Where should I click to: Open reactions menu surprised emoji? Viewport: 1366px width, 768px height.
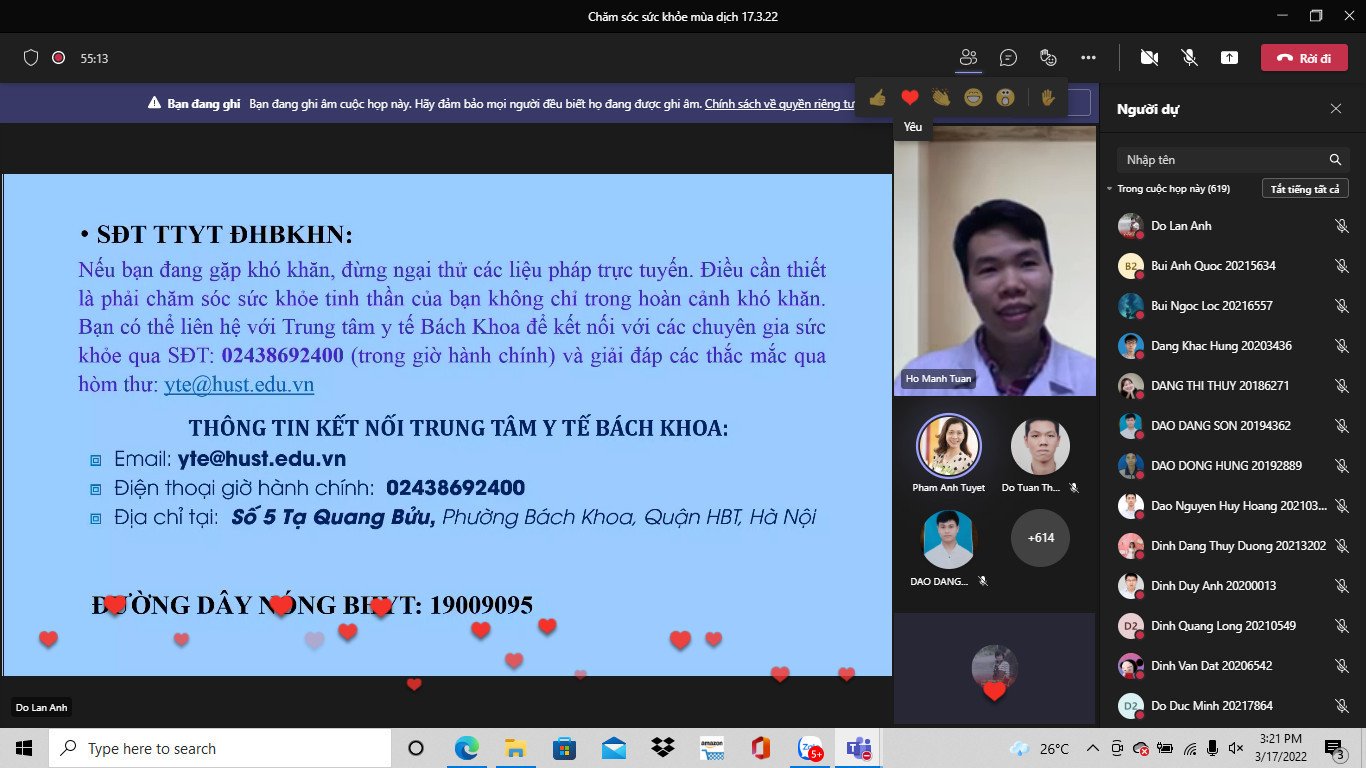click(x=1005, y=98)
